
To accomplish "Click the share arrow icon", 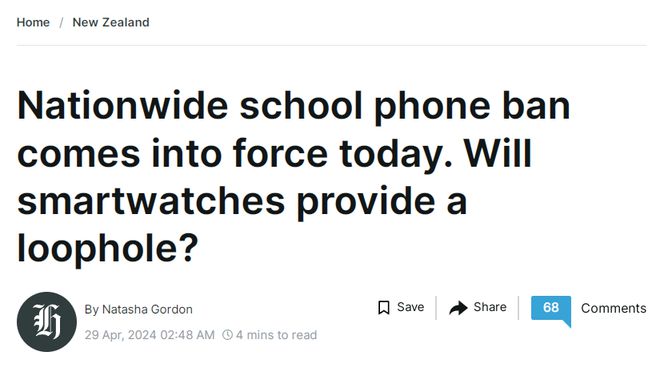I will pyautogui.click(x=458, y=308).
